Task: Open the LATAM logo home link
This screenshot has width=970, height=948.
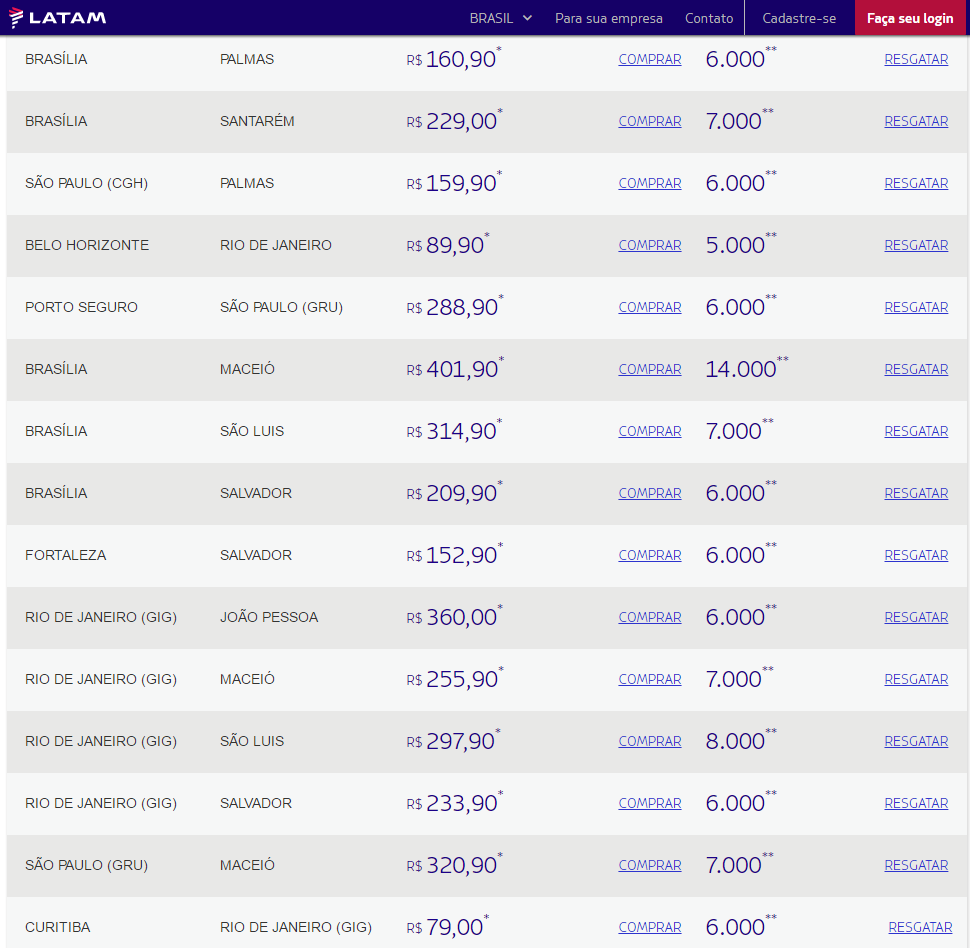Action: pyautogui.click(x=58, y=18)
